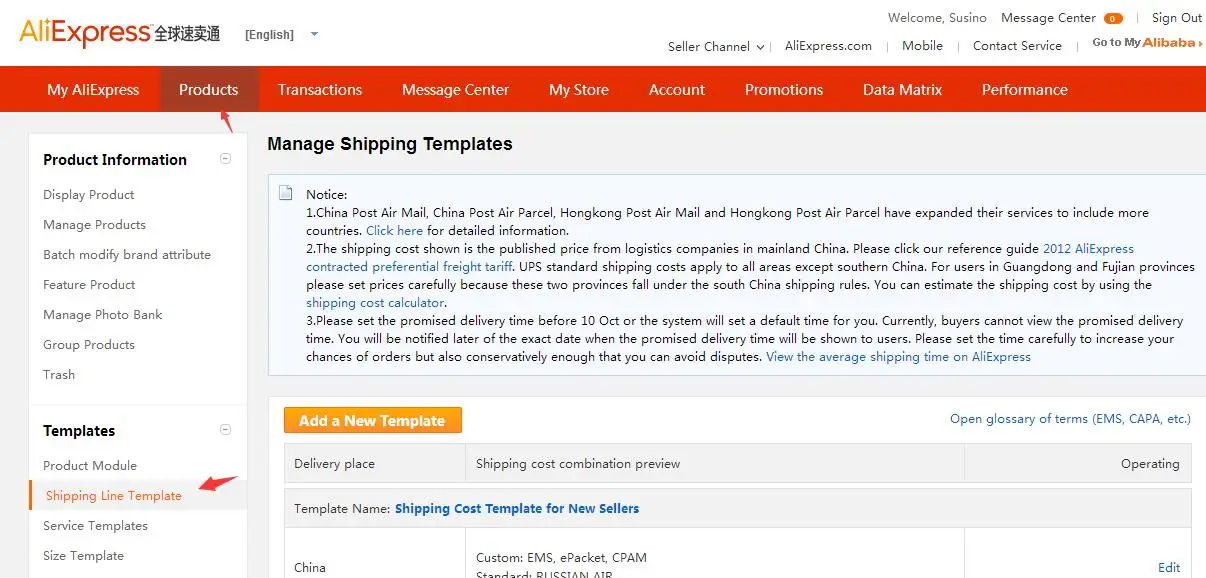Collapse the Templates sidebar section
This screenshot has height=578, width=1206.
tap(225, 430)
